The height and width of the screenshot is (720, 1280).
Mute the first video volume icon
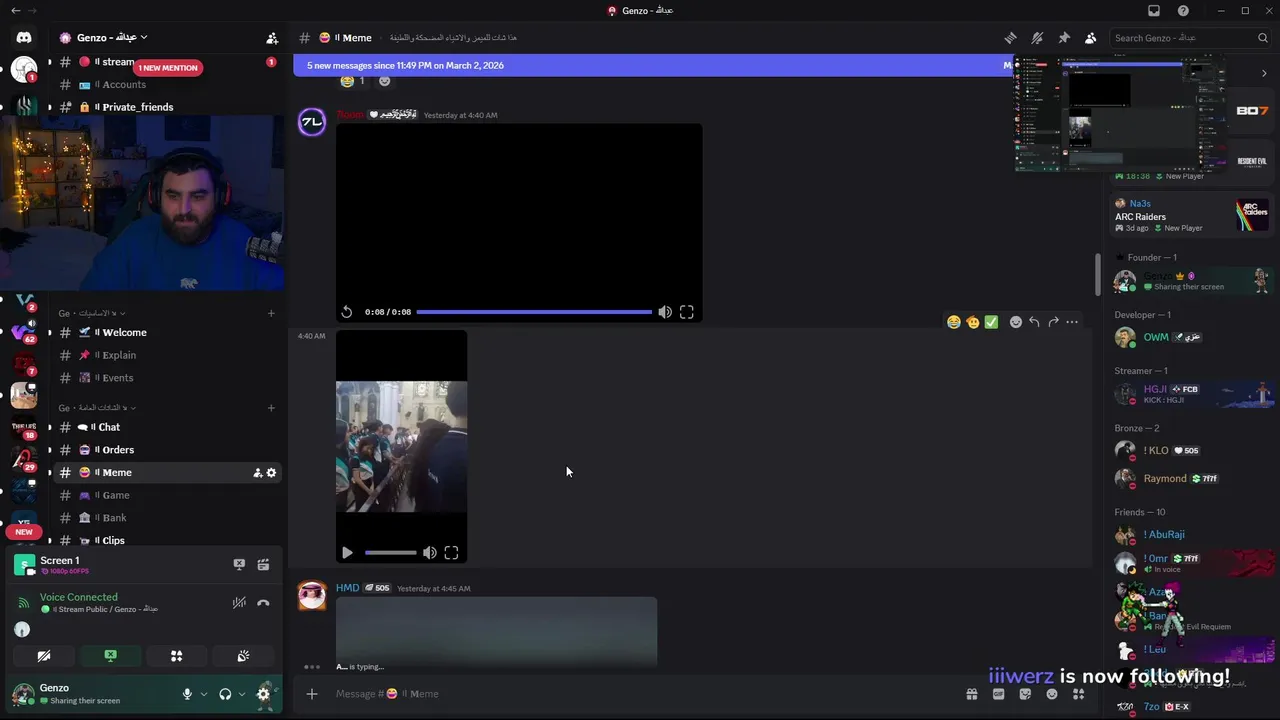click(x=665, y=312)
